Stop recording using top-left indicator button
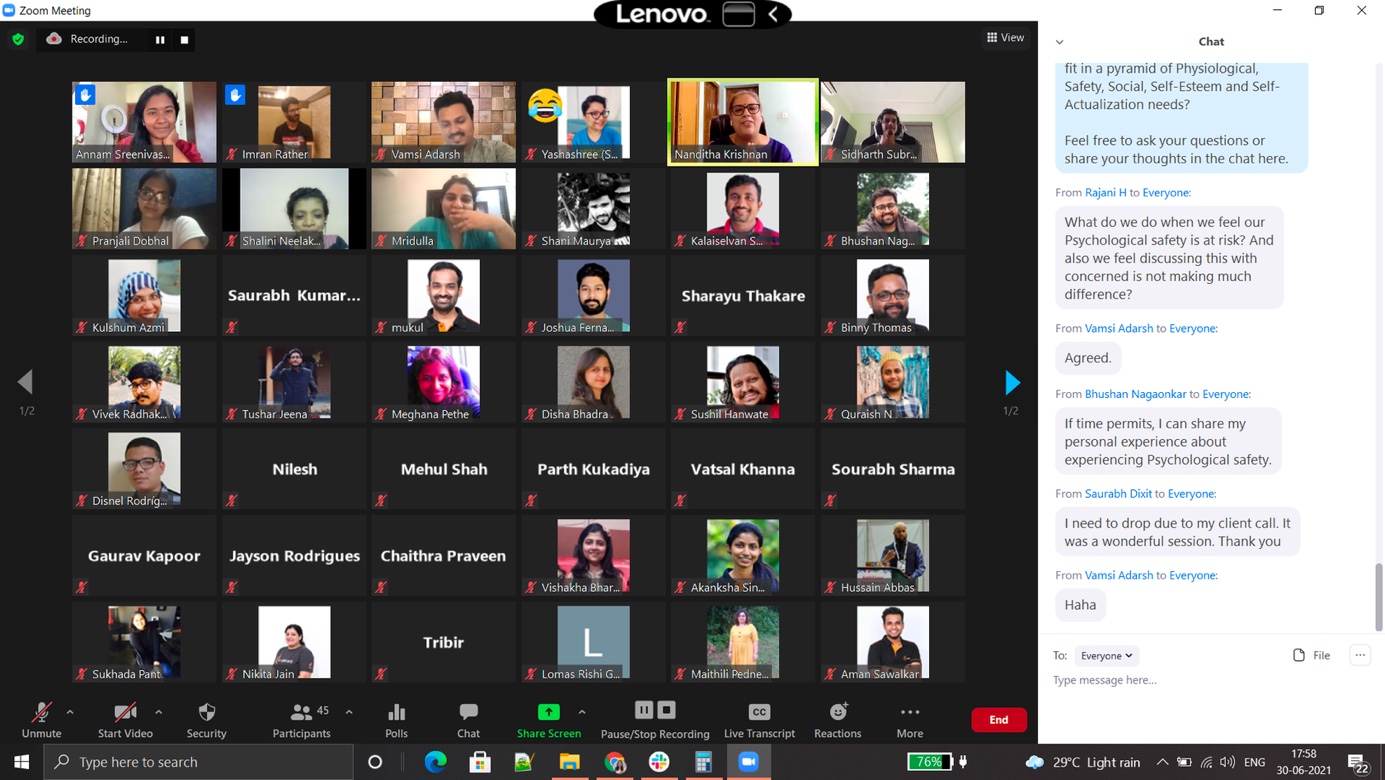Viewport: 1385px width, 780px height. click(184, 40)
